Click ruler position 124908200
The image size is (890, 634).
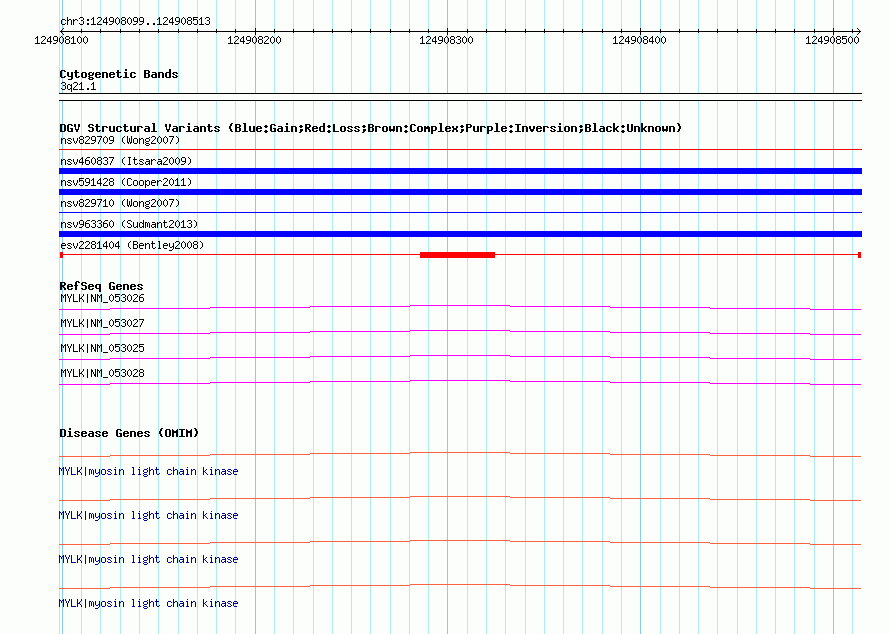[254, 40]
